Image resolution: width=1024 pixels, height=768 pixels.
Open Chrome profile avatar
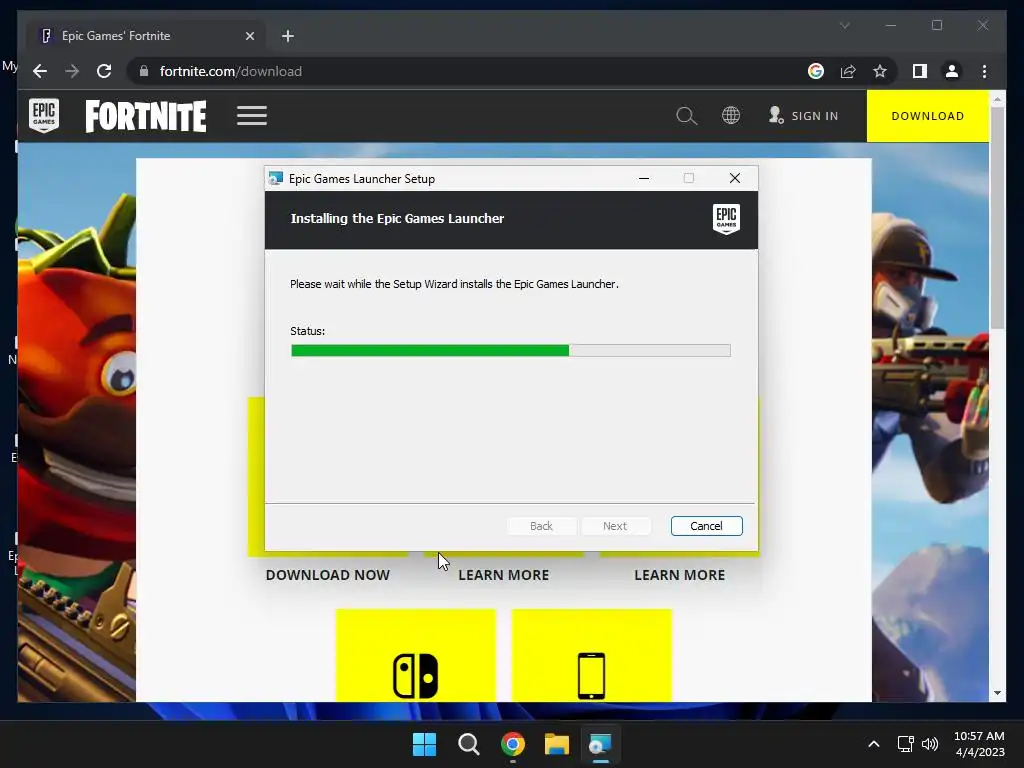click(x=952, y=71)
